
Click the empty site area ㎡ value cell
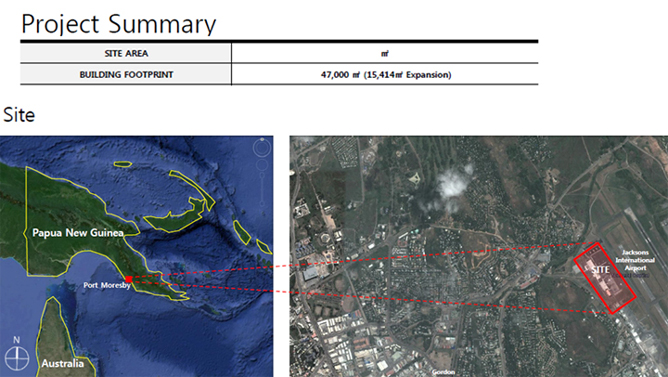385,53
